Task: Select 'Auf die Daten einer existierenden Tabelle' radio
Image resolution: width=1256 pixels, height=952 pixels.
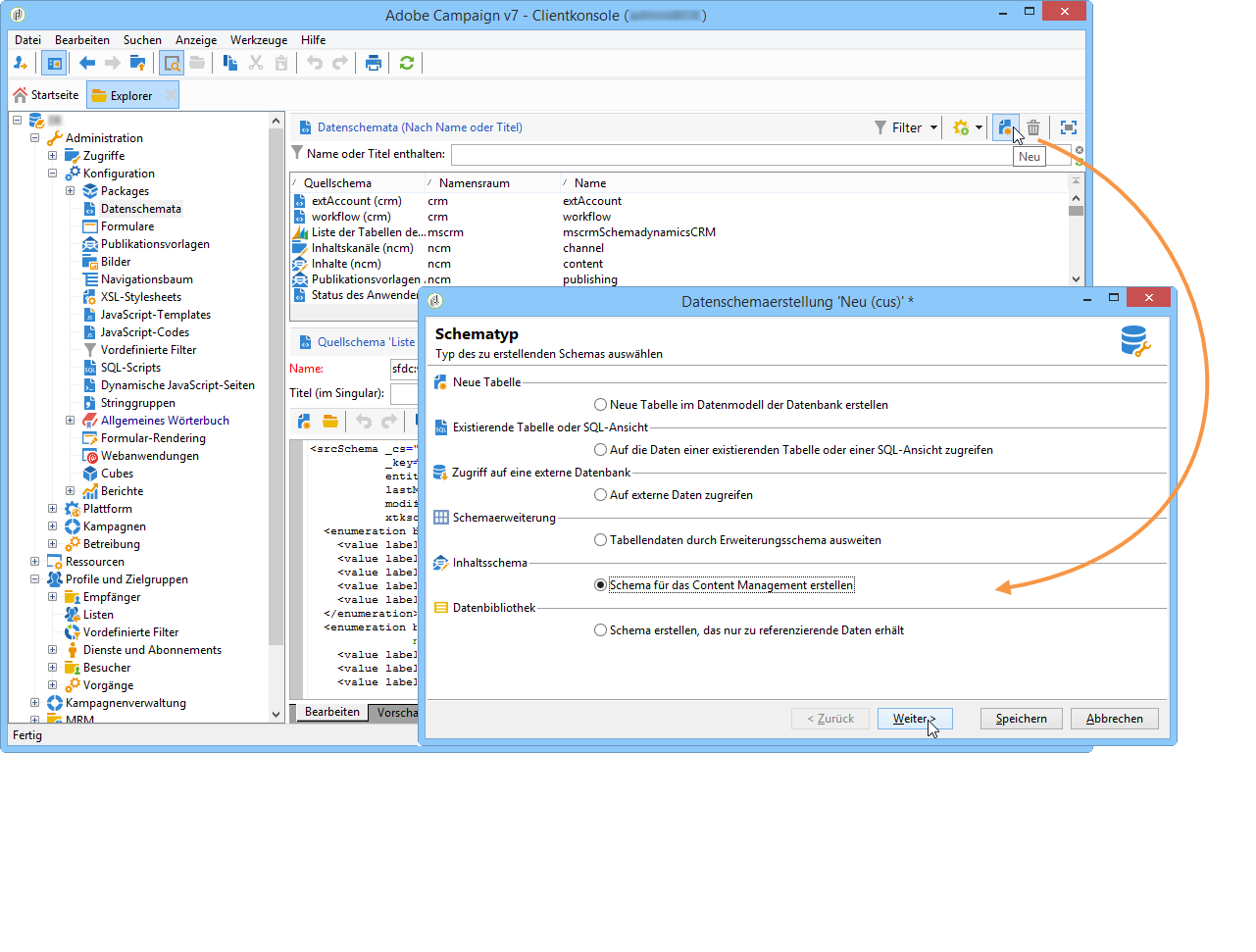Action: click(x=600, y=450)
